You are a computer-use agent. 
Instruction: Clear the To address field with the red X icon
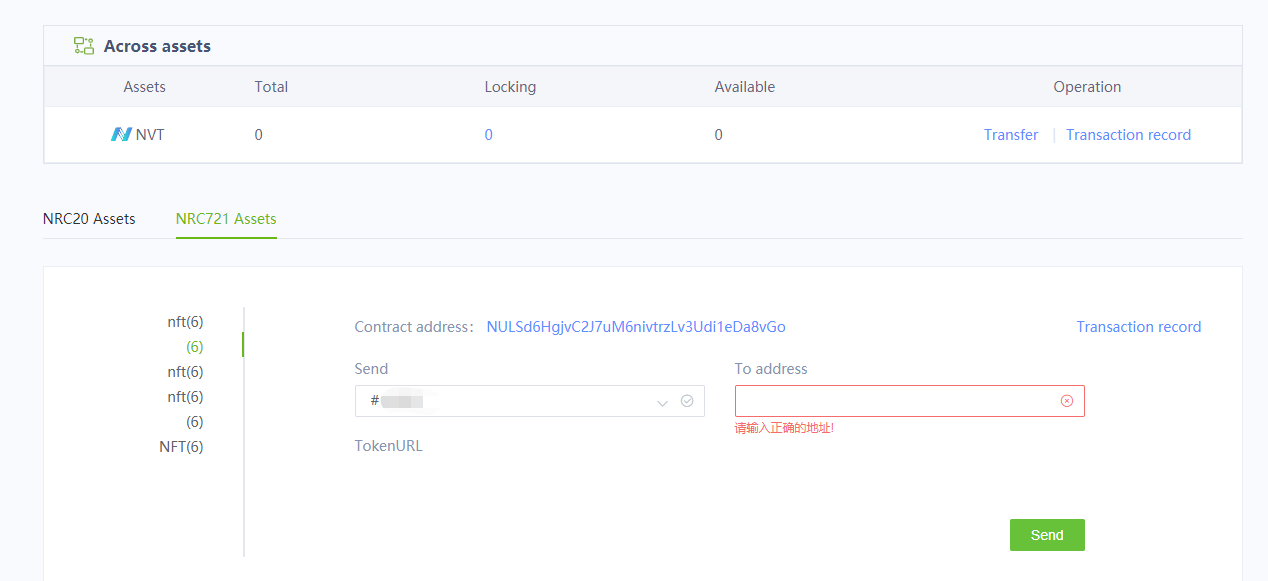pyautogui.click(x=1067, y=401)
